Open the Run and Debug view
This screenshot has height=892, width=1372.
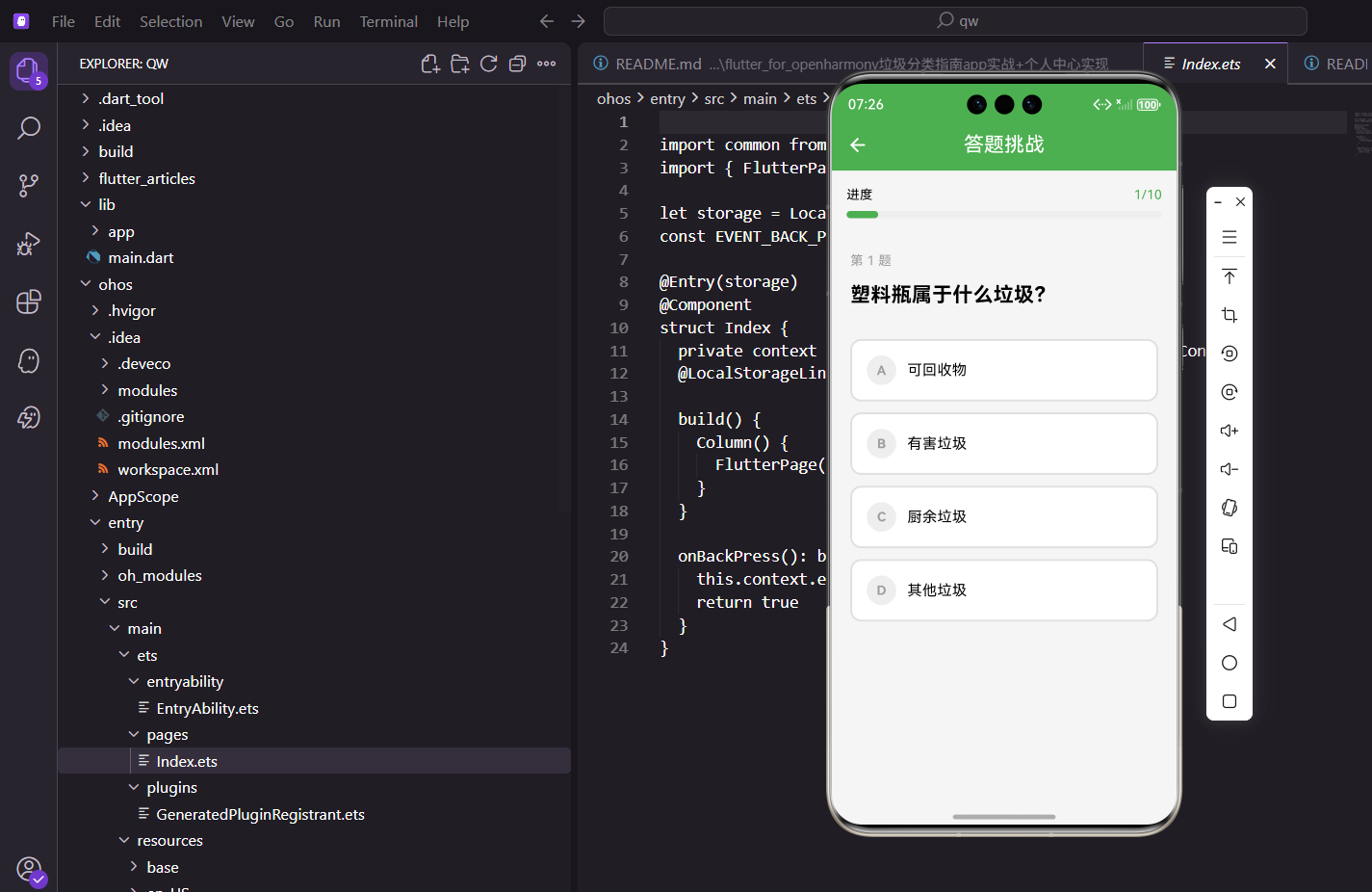pyautogui.click(x=29, y=244)
